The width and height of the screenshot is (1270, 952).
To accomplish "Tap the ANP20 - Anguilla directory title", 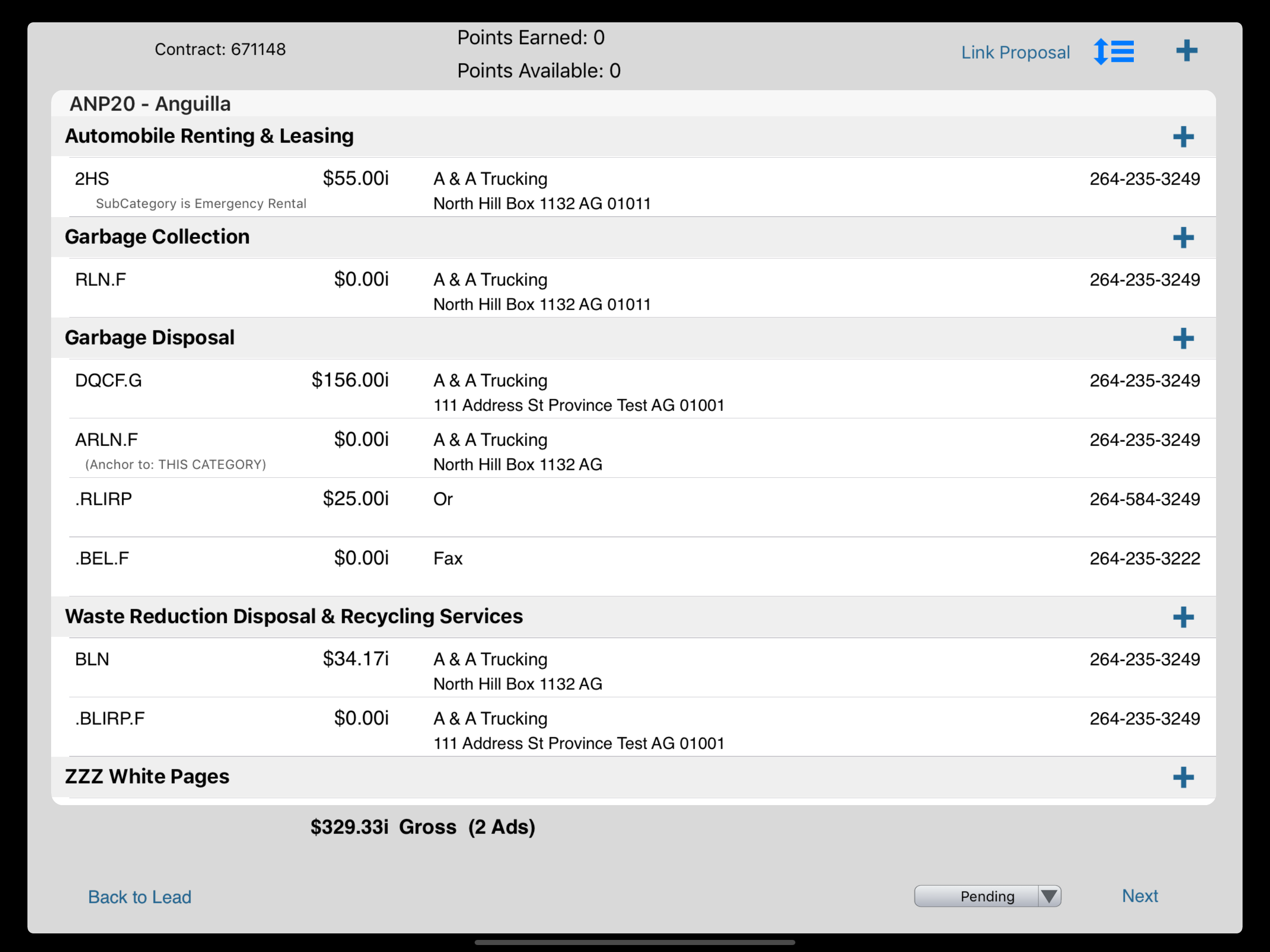I will [x=150, y=104].
